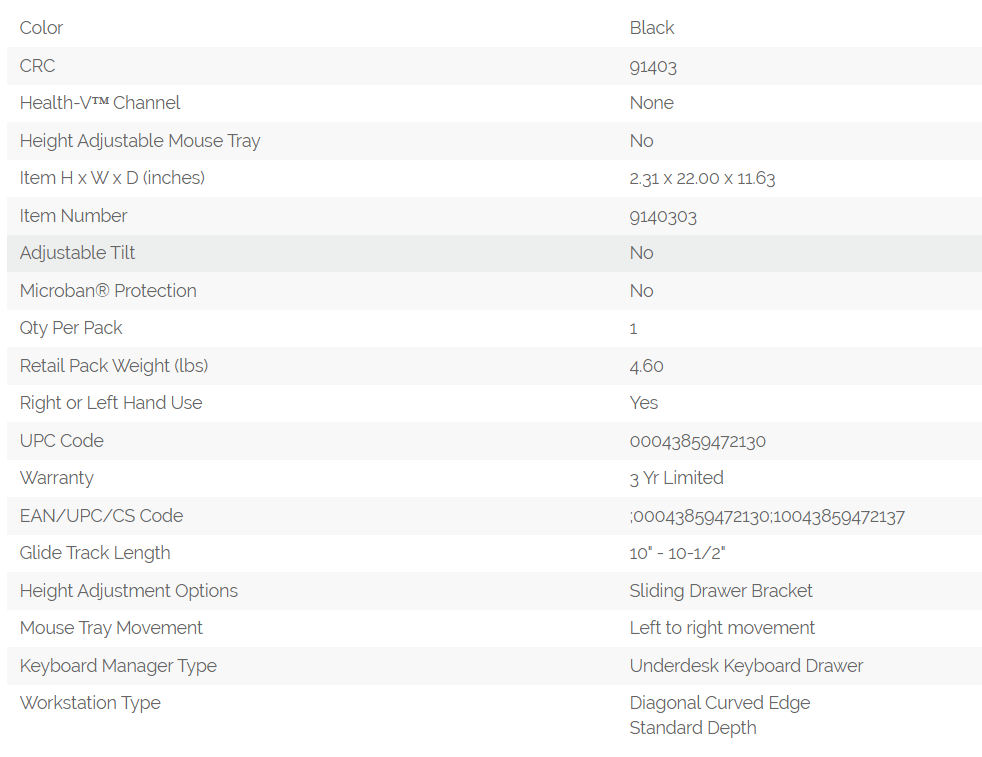Viewport: 982px width, 757px height.
Task: Click the Height Adjustable Mouse Tray label
Action: tap(140, 141)
